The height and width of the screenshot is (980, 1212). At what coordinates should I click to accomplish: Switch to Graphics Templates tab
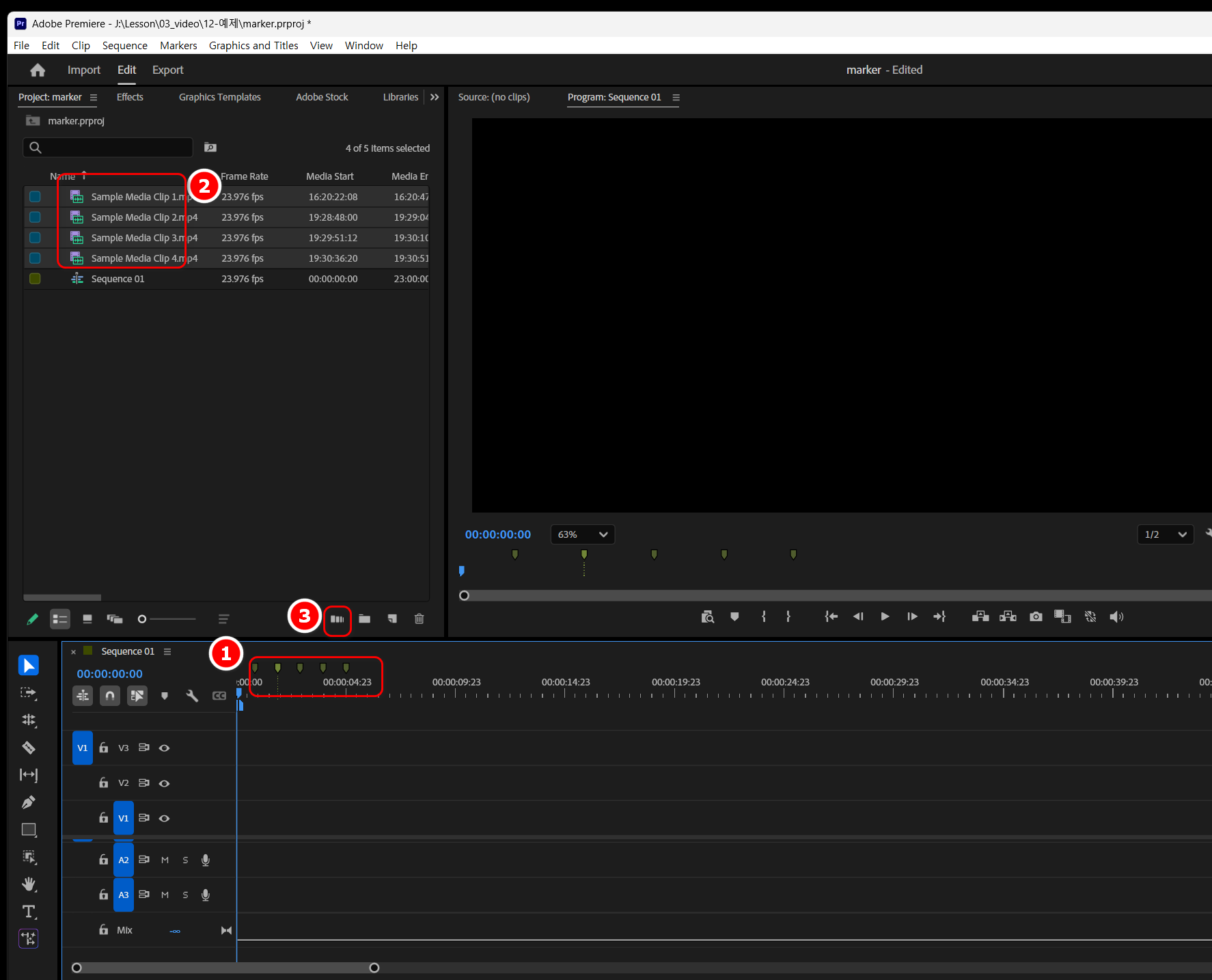220,97
